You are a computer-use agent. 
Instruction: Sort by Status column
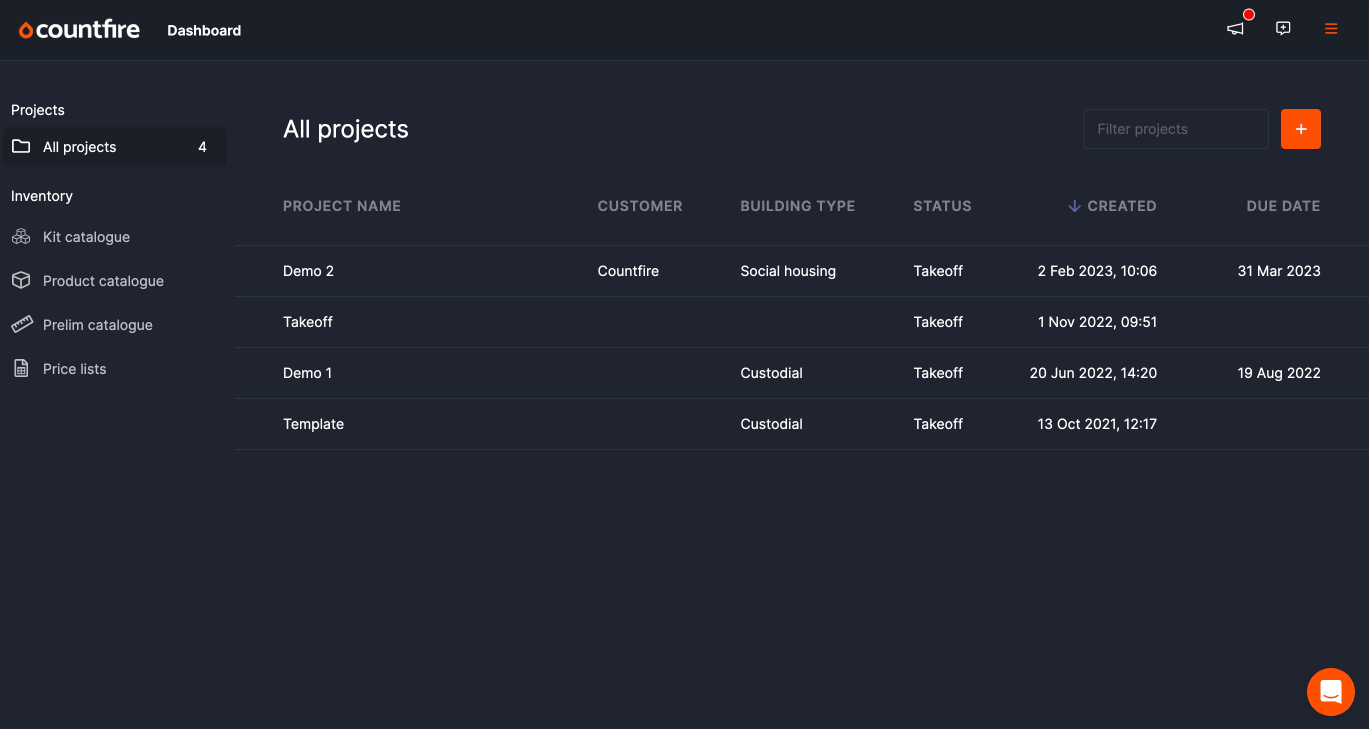coord(942,206)
